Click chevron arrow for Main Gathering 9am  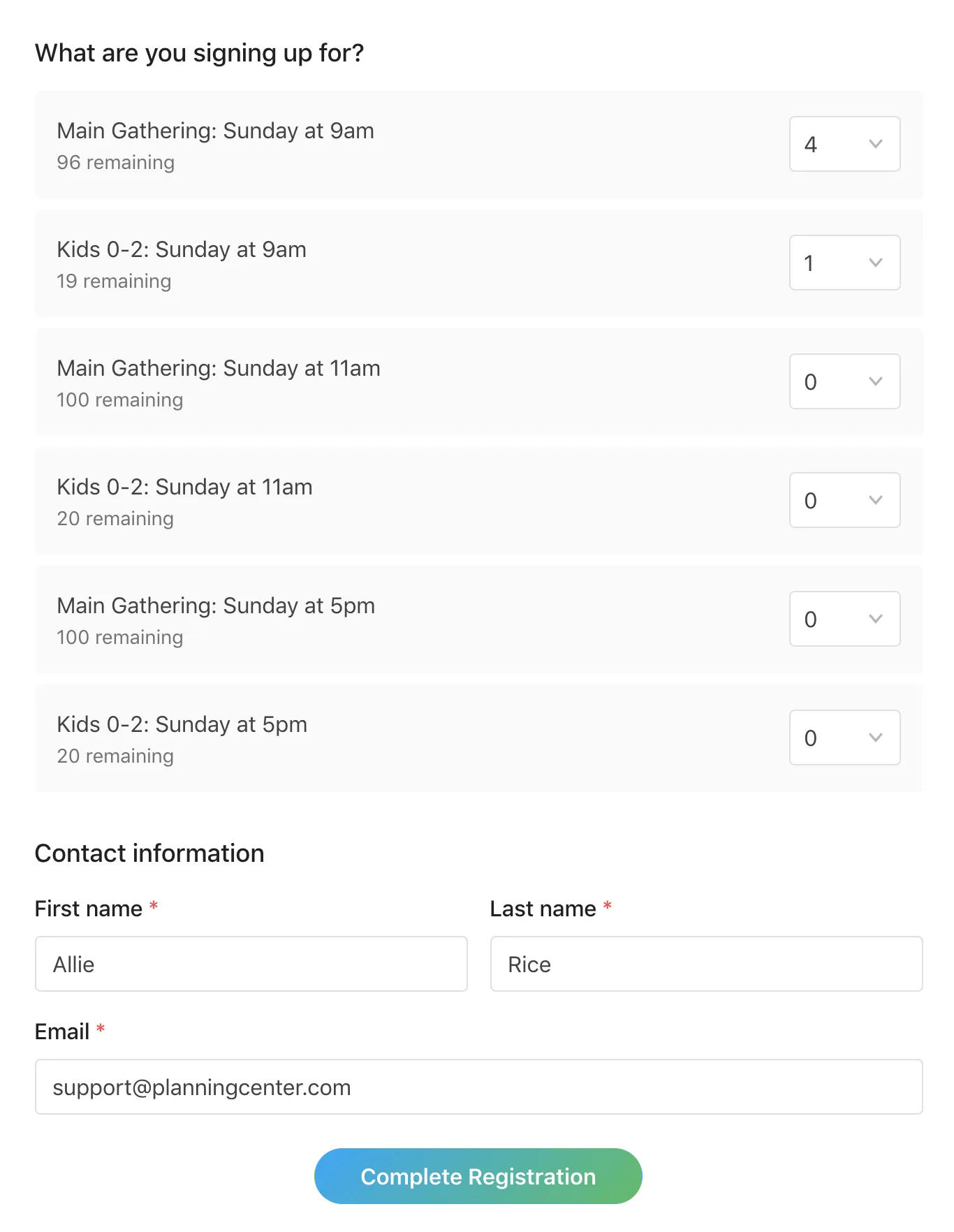pyautogui.click(x=875, y=144)
